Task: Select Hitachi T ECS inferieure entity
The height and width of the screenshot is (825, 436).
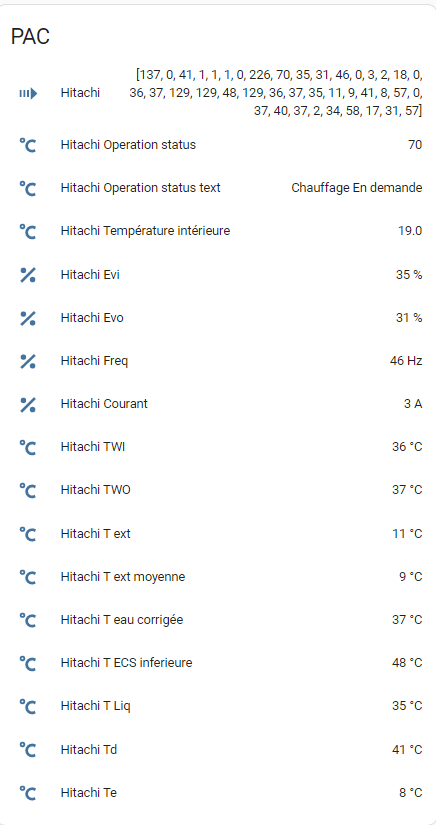Action: pyautogui.click(x=220, y=663)
